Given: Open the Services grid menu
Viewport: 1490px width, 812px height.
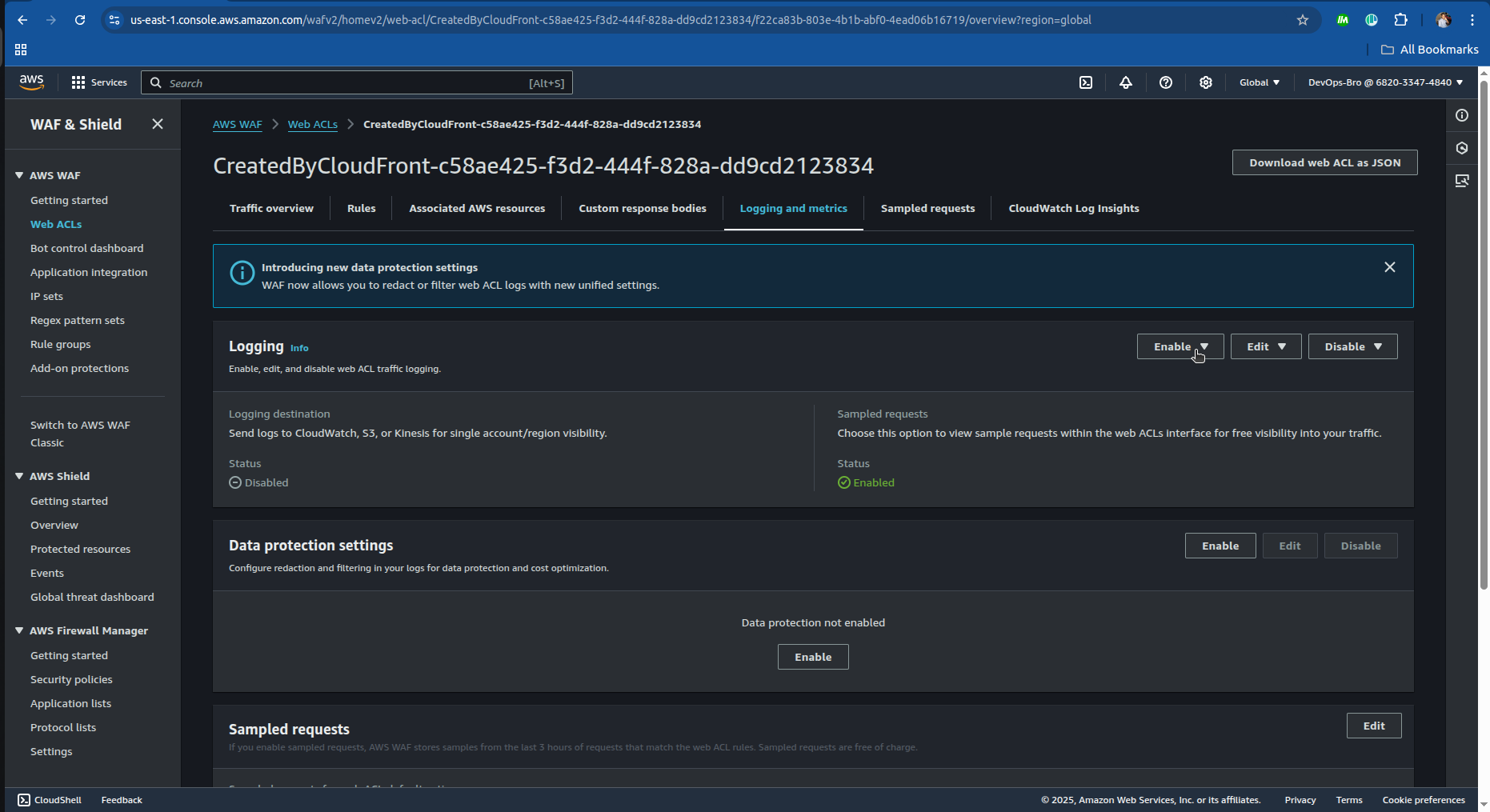Looking at the screenshot, I should pyautogui.click(x=99, y=82).
